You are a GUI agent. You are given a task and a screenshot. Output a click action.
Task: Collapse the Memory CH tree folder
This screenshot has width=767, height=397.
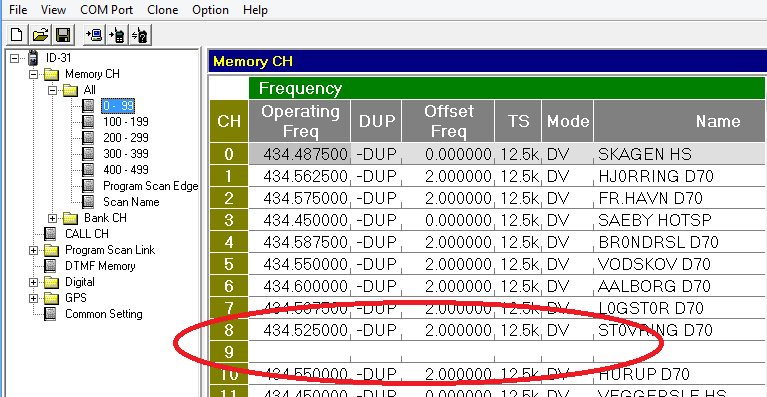click(x=33, y=74)
